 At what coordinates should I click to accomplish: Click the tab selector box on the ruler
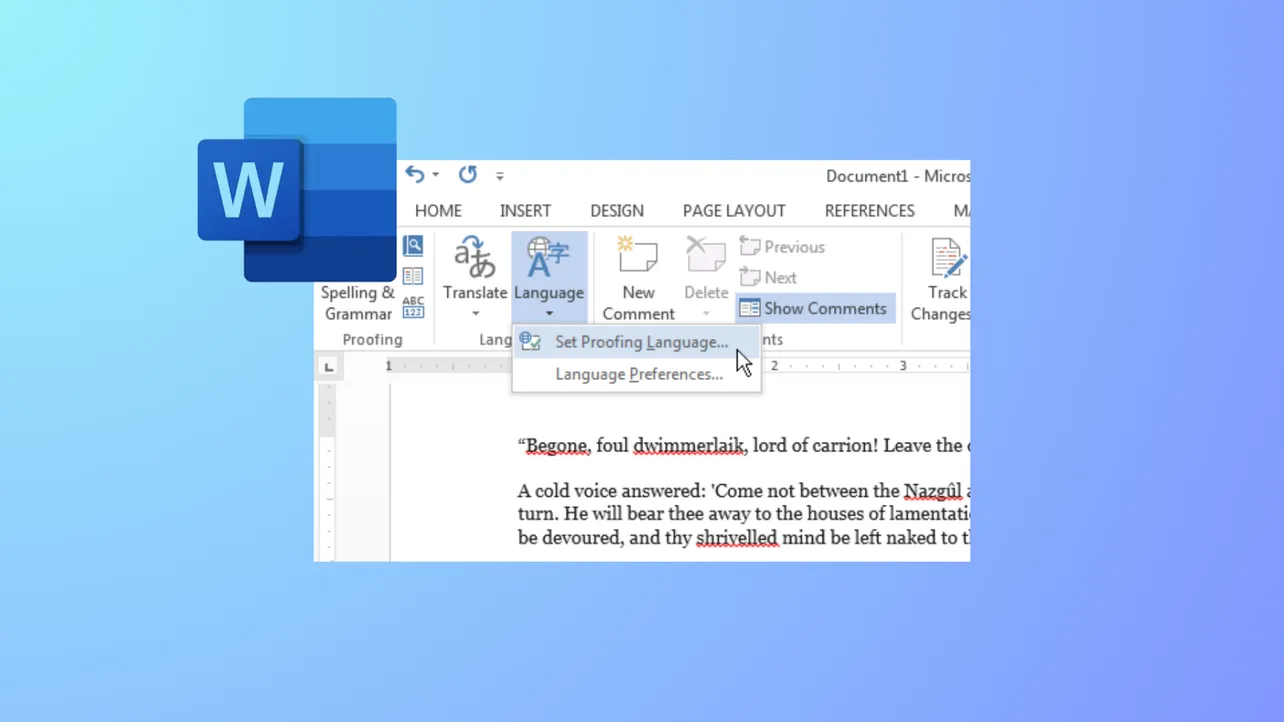[x=328, y=365]
